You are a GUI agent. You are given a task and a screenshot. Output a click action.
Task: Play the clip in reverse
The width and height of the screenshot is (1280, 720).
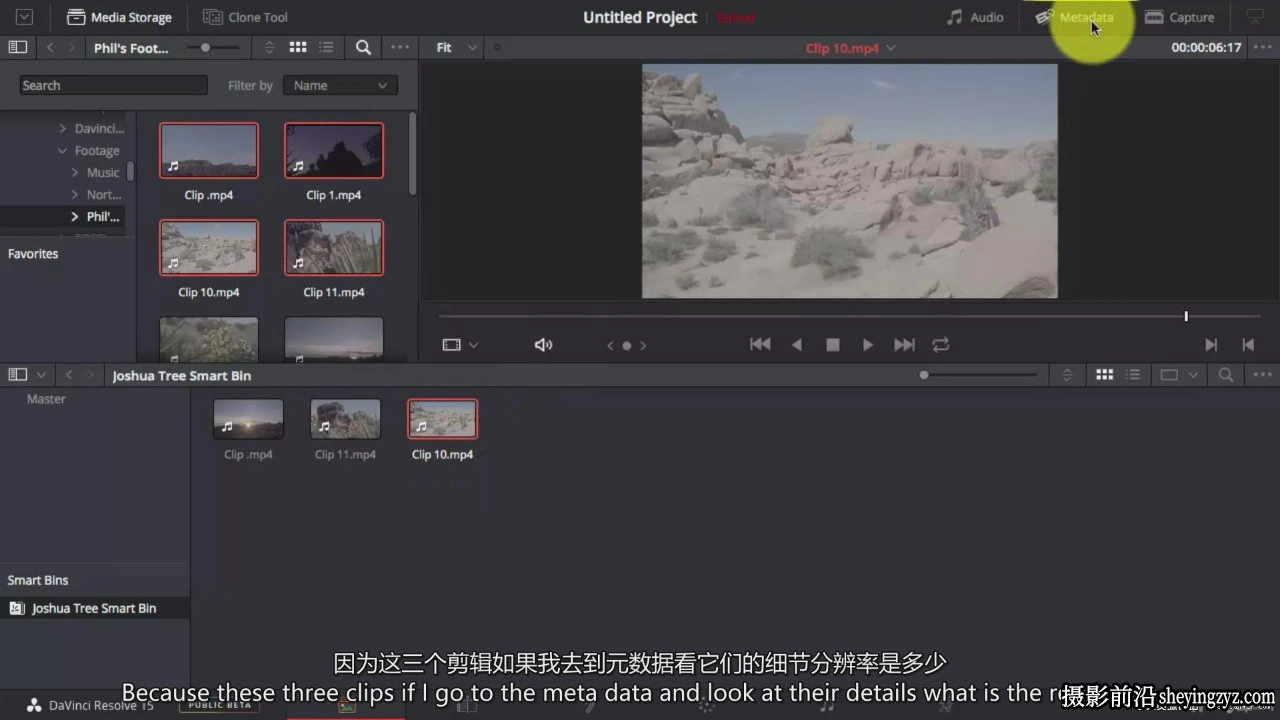click(x=797, y=344)
